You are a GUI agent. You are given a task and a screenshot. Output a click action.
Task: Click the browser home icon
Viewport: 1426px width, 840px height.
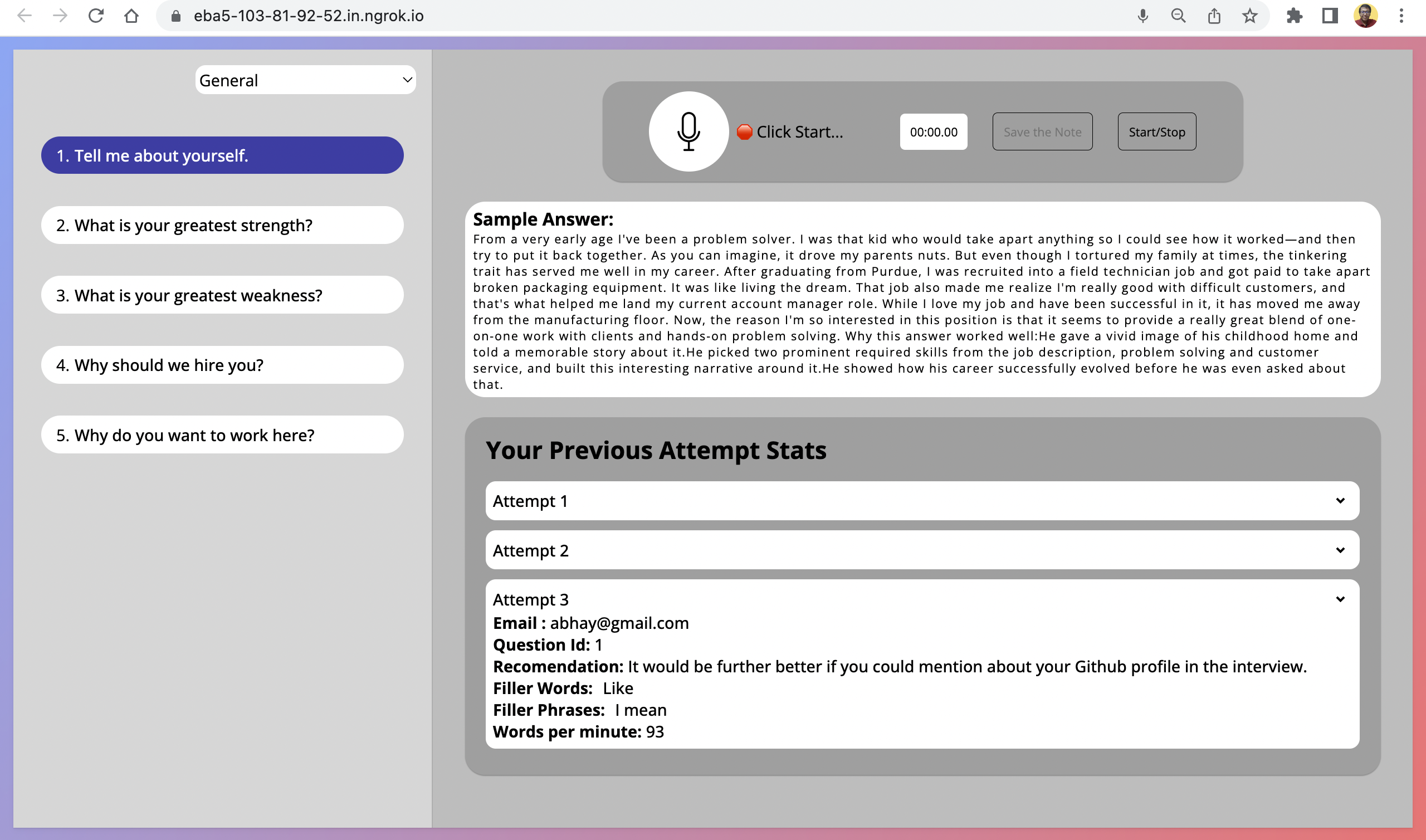point(131,15)
